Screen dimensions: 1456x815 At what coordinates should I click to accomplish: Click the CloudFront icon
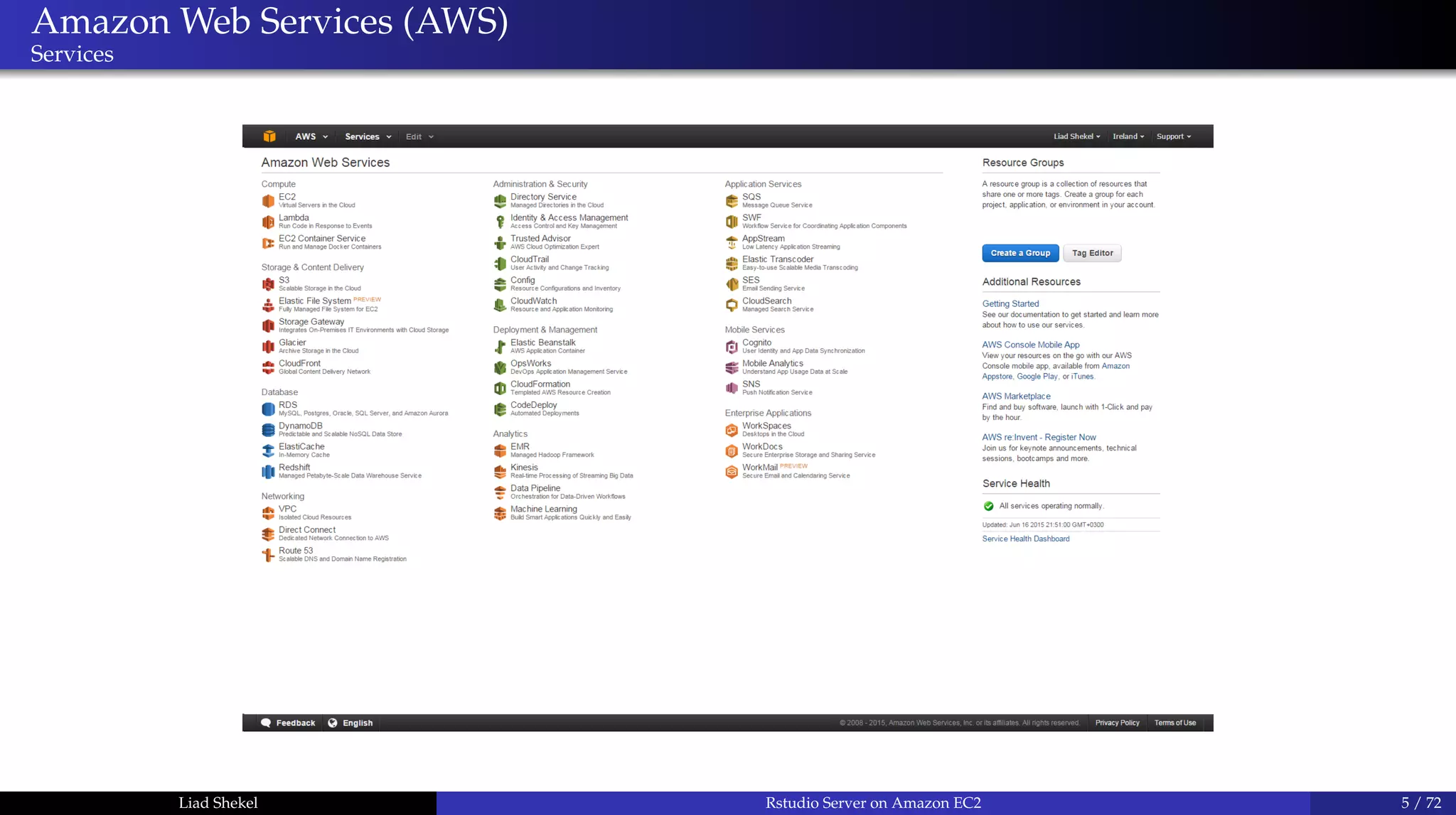268,367
